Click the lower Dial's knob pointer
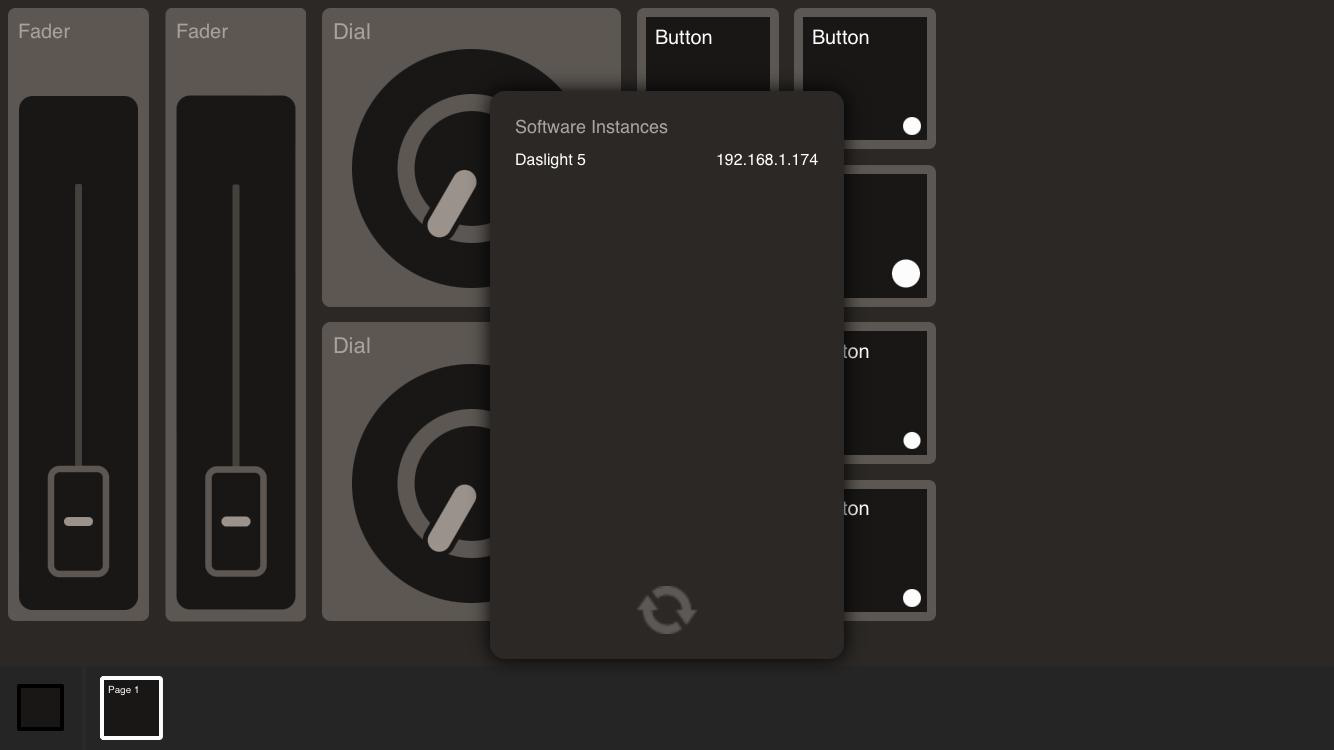The width and height of the screenshot is (1334, 750). pyautogui.click(x=452, y=518)
